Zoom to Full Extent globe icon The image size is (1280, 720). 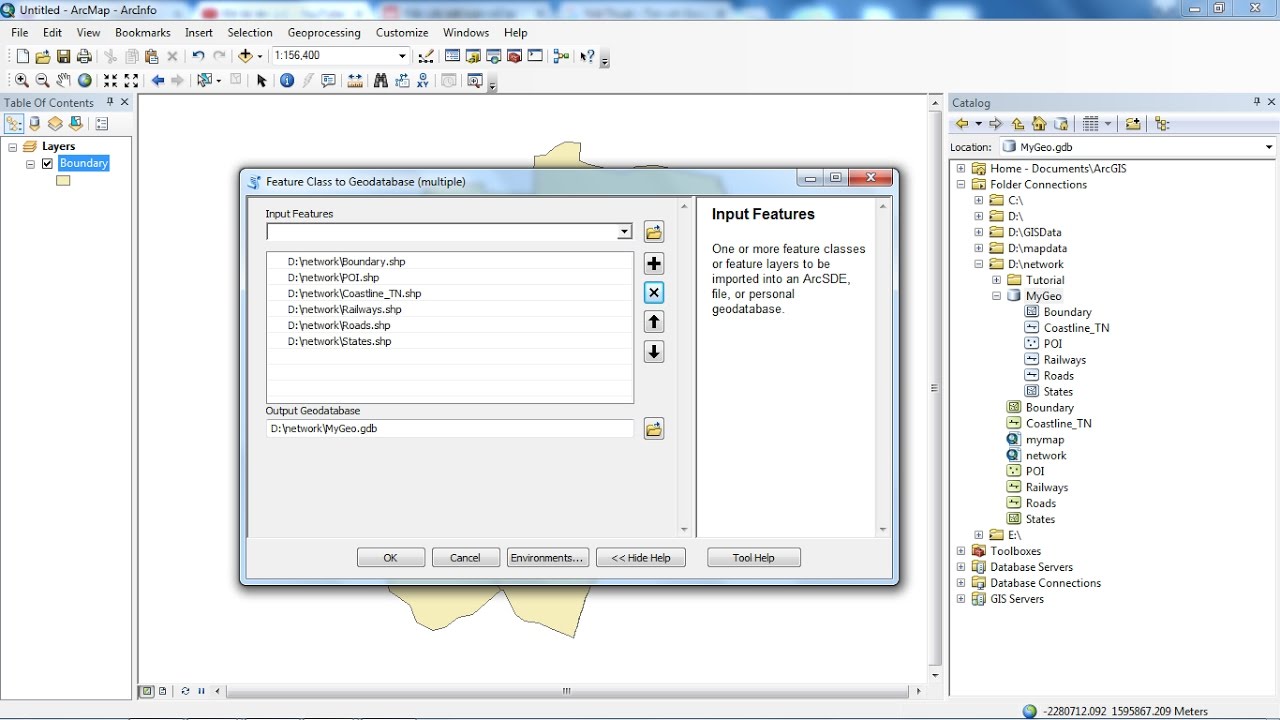(x=85, y=81)
